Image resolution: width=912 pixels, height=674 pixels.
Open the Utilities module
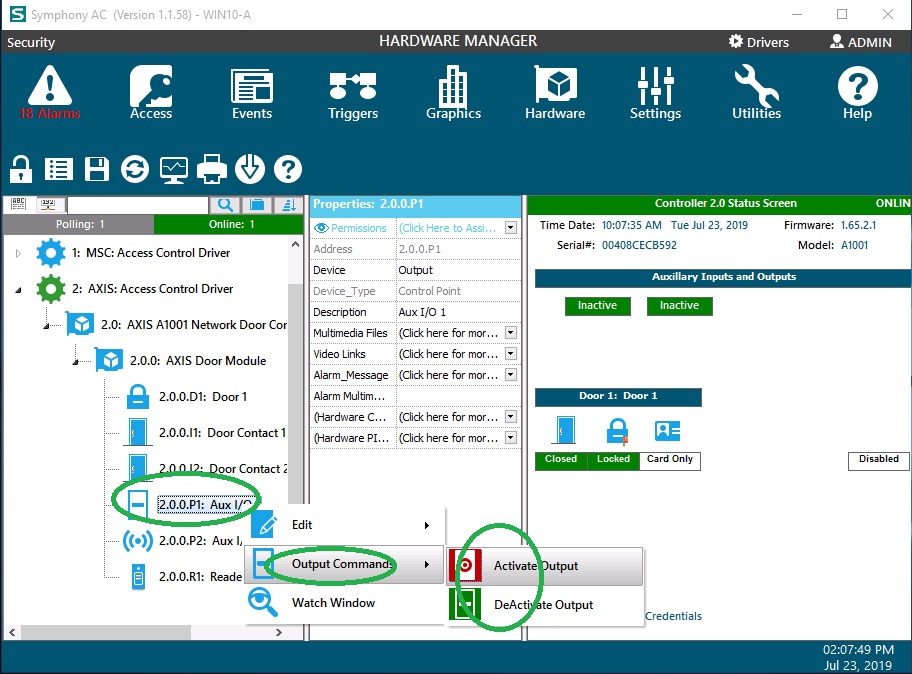point(756,92)
